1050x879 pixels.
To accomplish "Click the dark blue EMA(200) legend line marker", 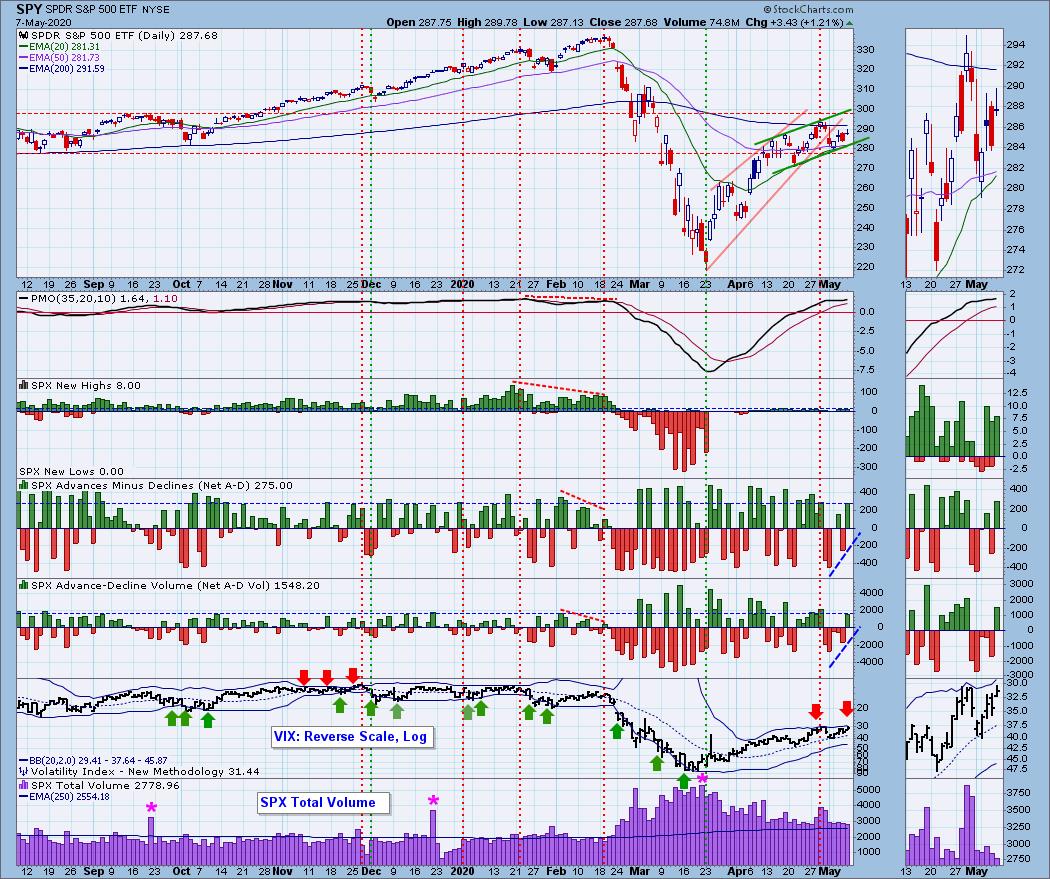I will point(23,68).
